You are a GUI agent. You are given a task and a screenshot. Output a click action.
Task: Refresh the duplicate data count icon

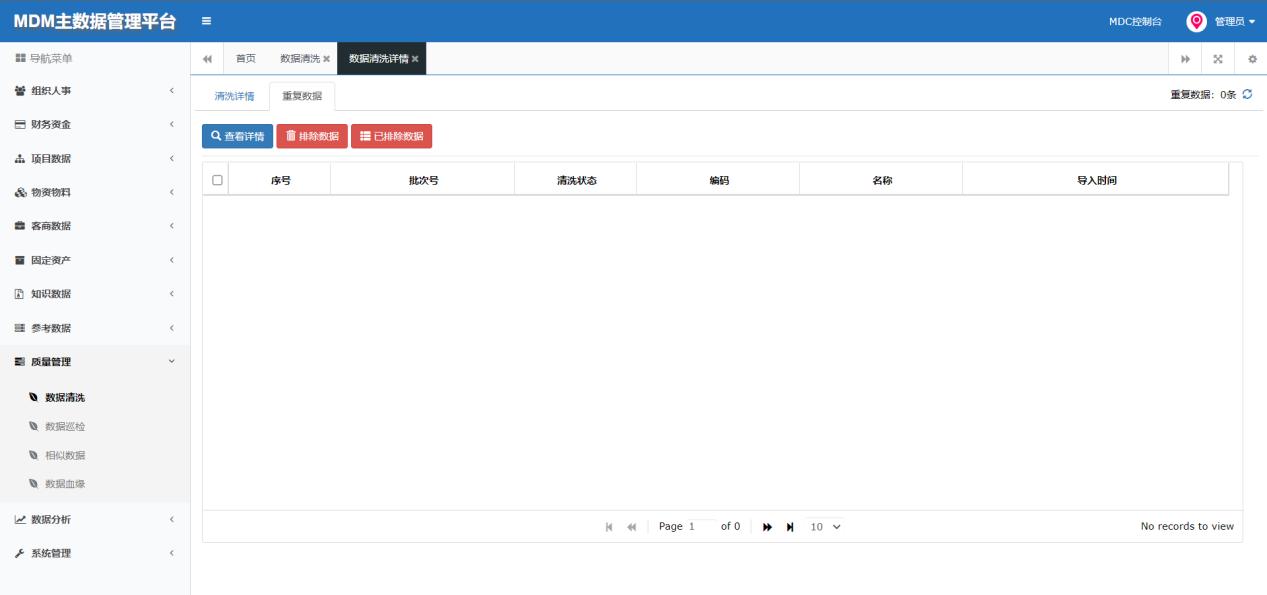[x=1247, y=94]
